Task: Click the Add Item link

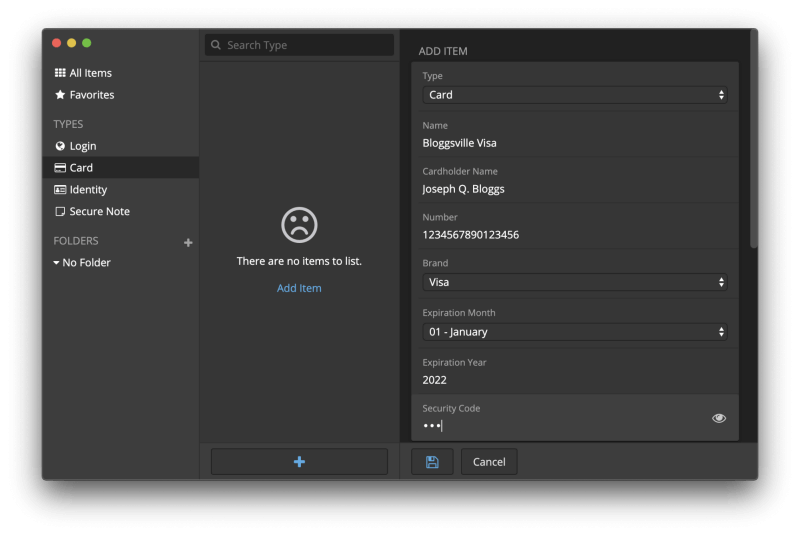Action: pyautogui.click(x=299, y=288)
